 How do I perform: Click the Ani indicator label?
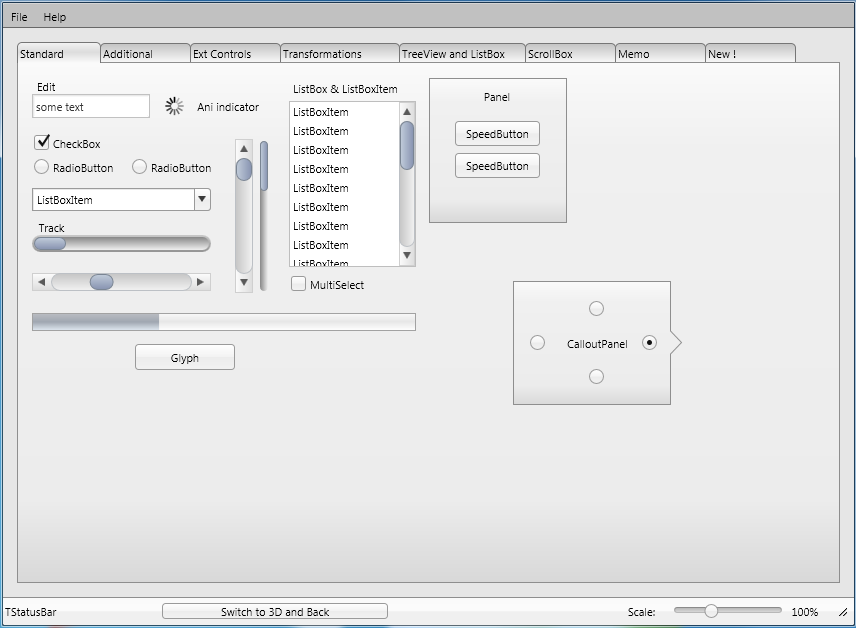228,107
